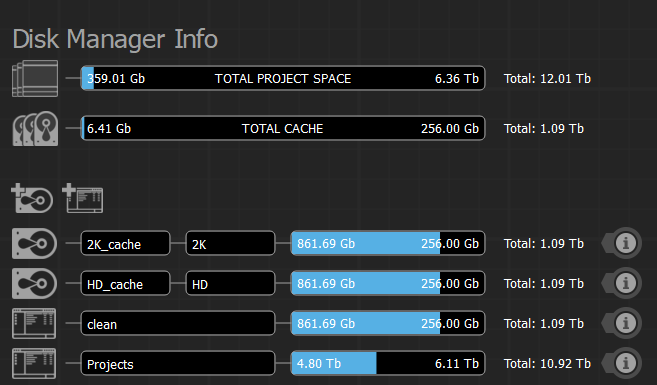This screenshot has height=385, width=657.
Task: Click the 2K_cache usage bar
Action: click(388, 243)
